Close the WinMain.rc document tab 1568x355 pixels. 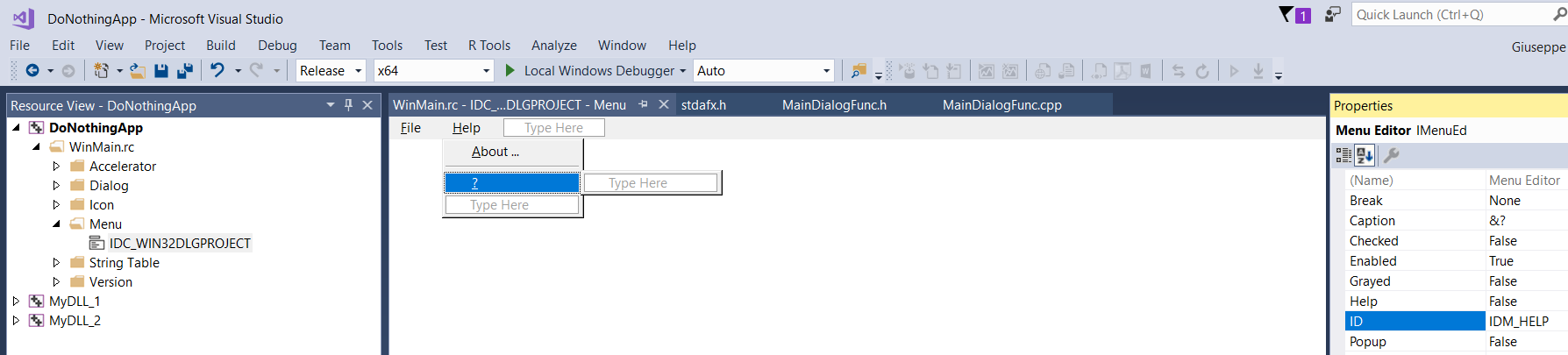pyautogui.click(x=664, y=104)
